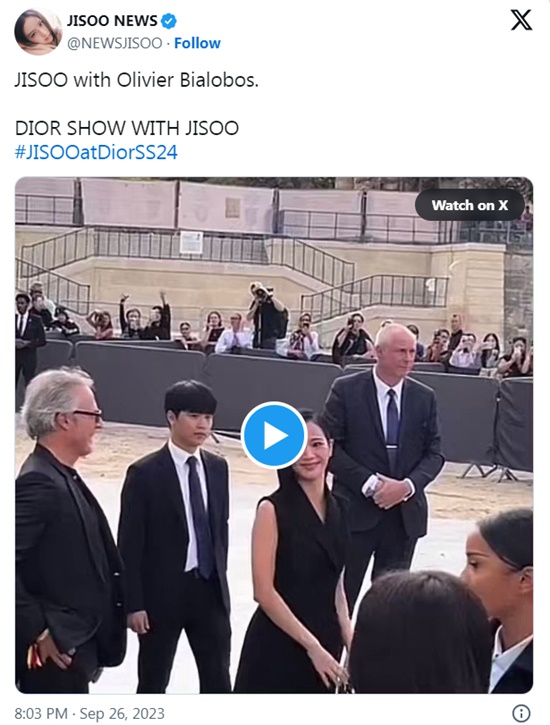This screenshot has width=550, height=725.
Task: Open the #JISOOatDiorSS24 hashtag
Action: pyautogui.click(x=96, y=152)
